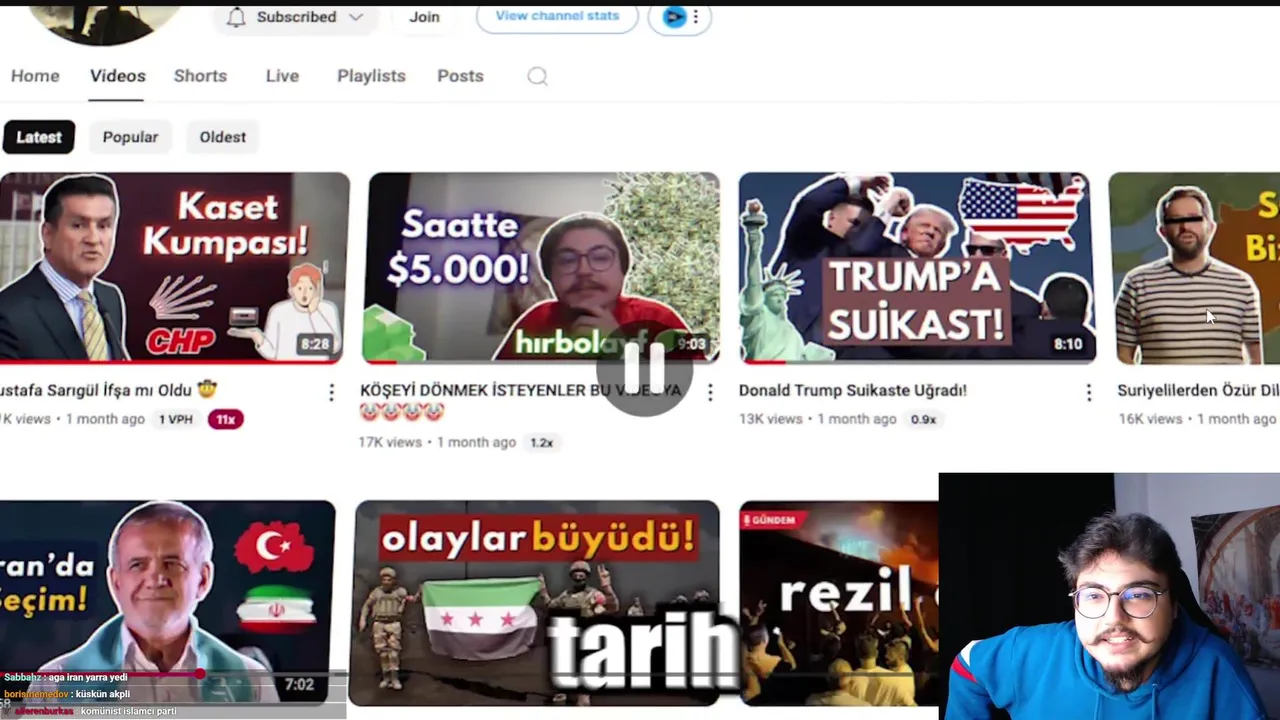This screenshot has height=720, width=1280.
Task: Select the Oldest filter chip
Action: [x=222, y=137]
